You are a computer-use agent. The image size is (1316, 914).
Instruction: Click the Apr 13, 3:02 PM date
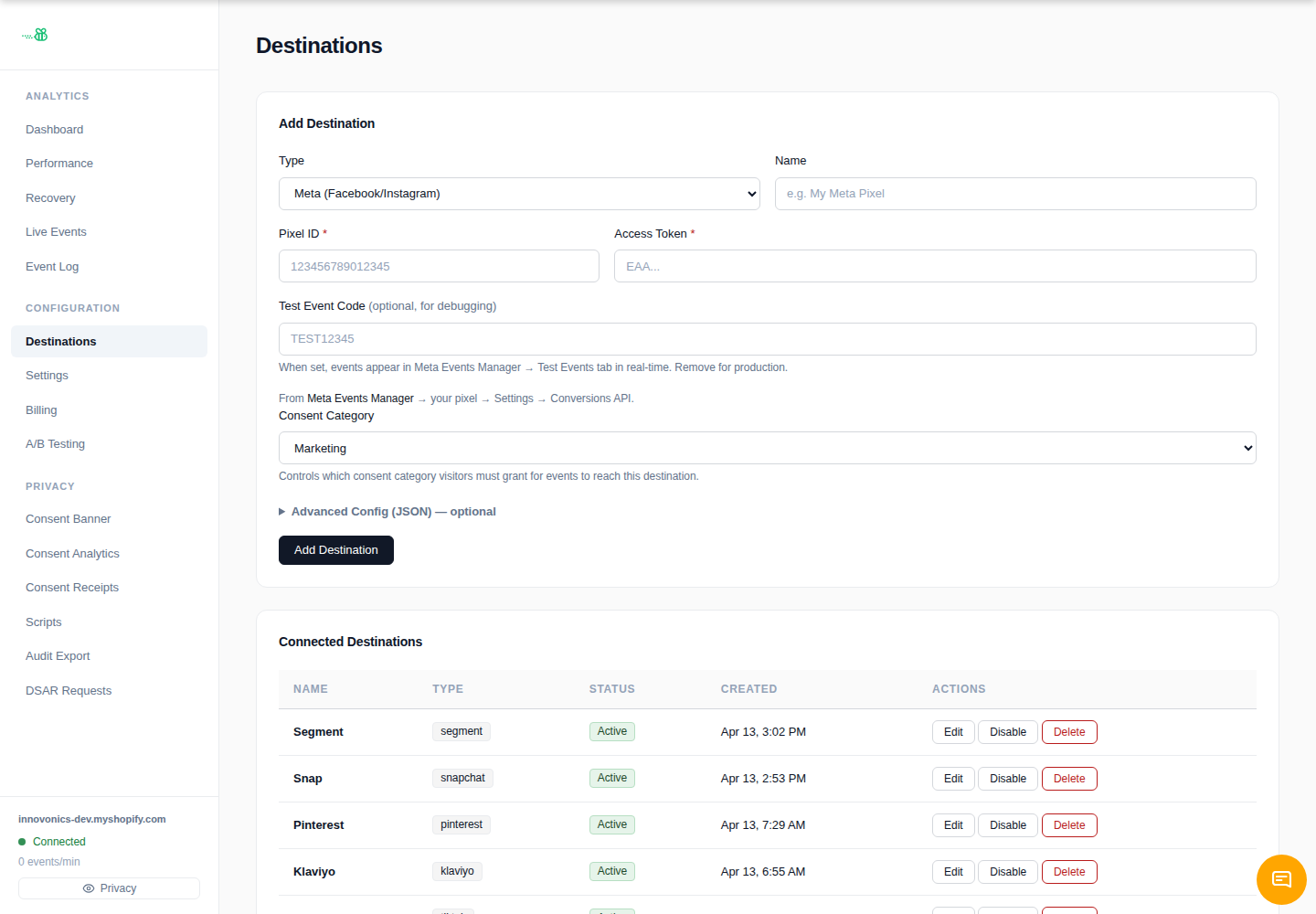tap(763, 732)
